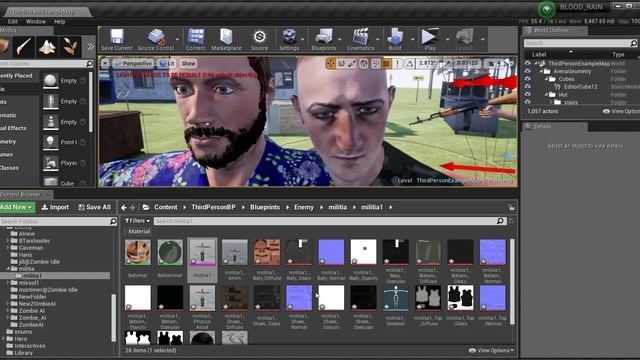The image size is (640, 360).
Task: Open the Content toolbar button
Action: [x=196, y=40]
